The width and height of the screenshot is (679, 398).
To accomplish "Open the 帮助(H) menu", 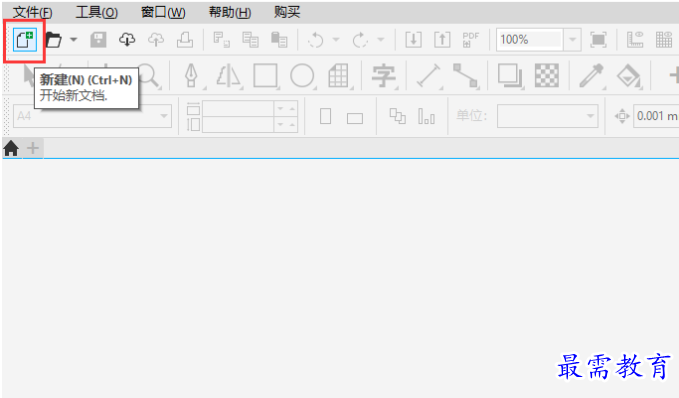I will point(230,13).
